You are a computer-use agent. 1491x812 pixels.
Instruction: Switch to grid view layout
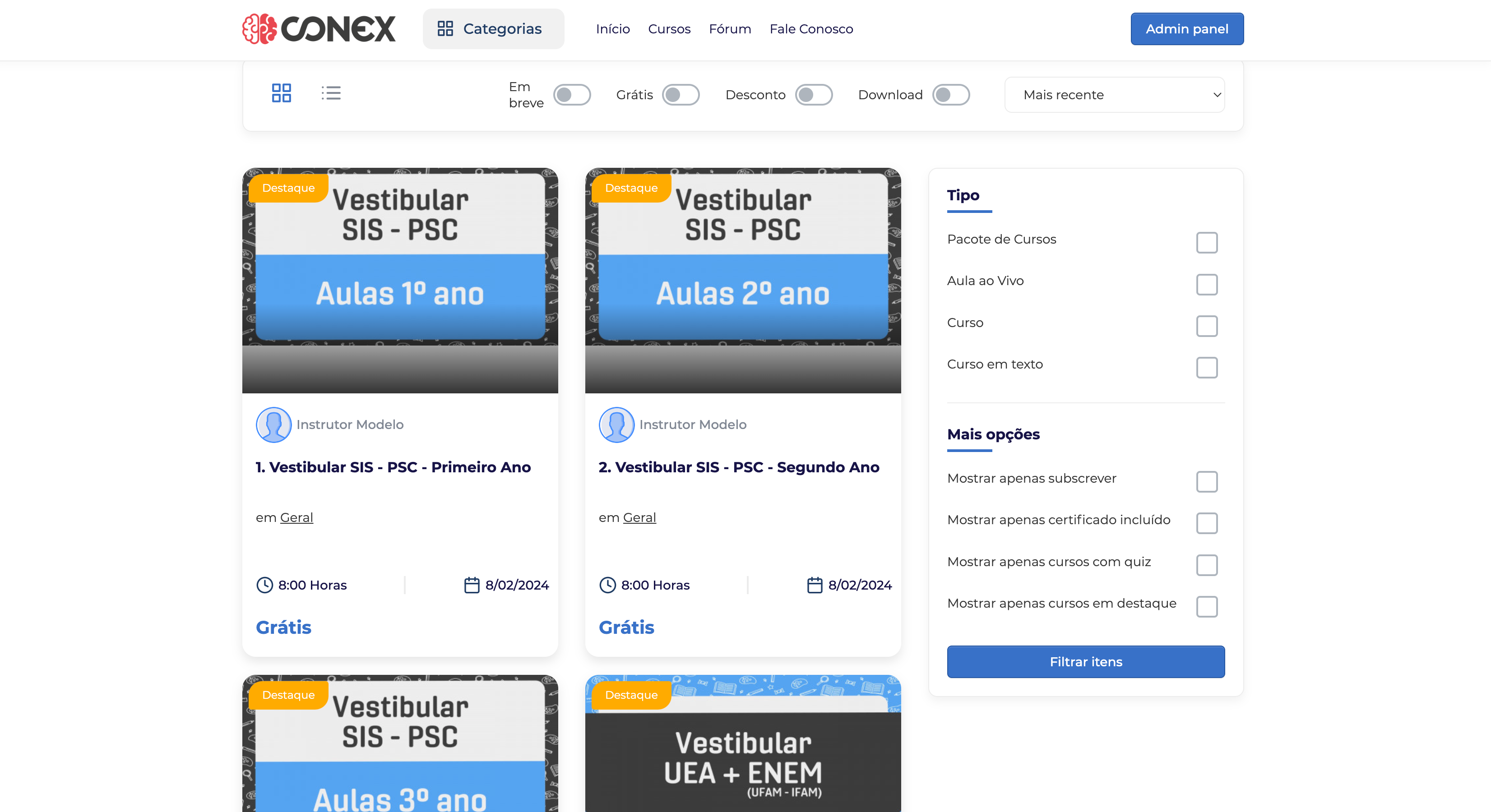tap(282, 92)
